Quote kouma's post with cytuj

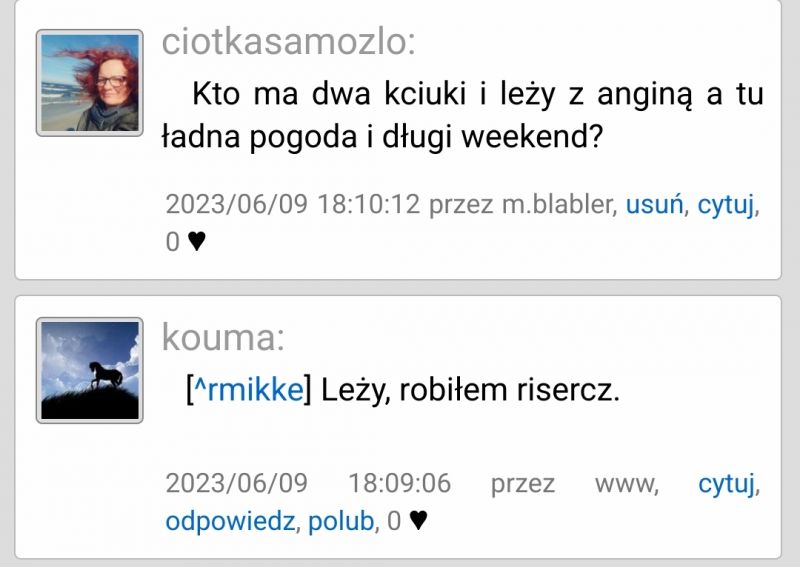coord(726,484)
